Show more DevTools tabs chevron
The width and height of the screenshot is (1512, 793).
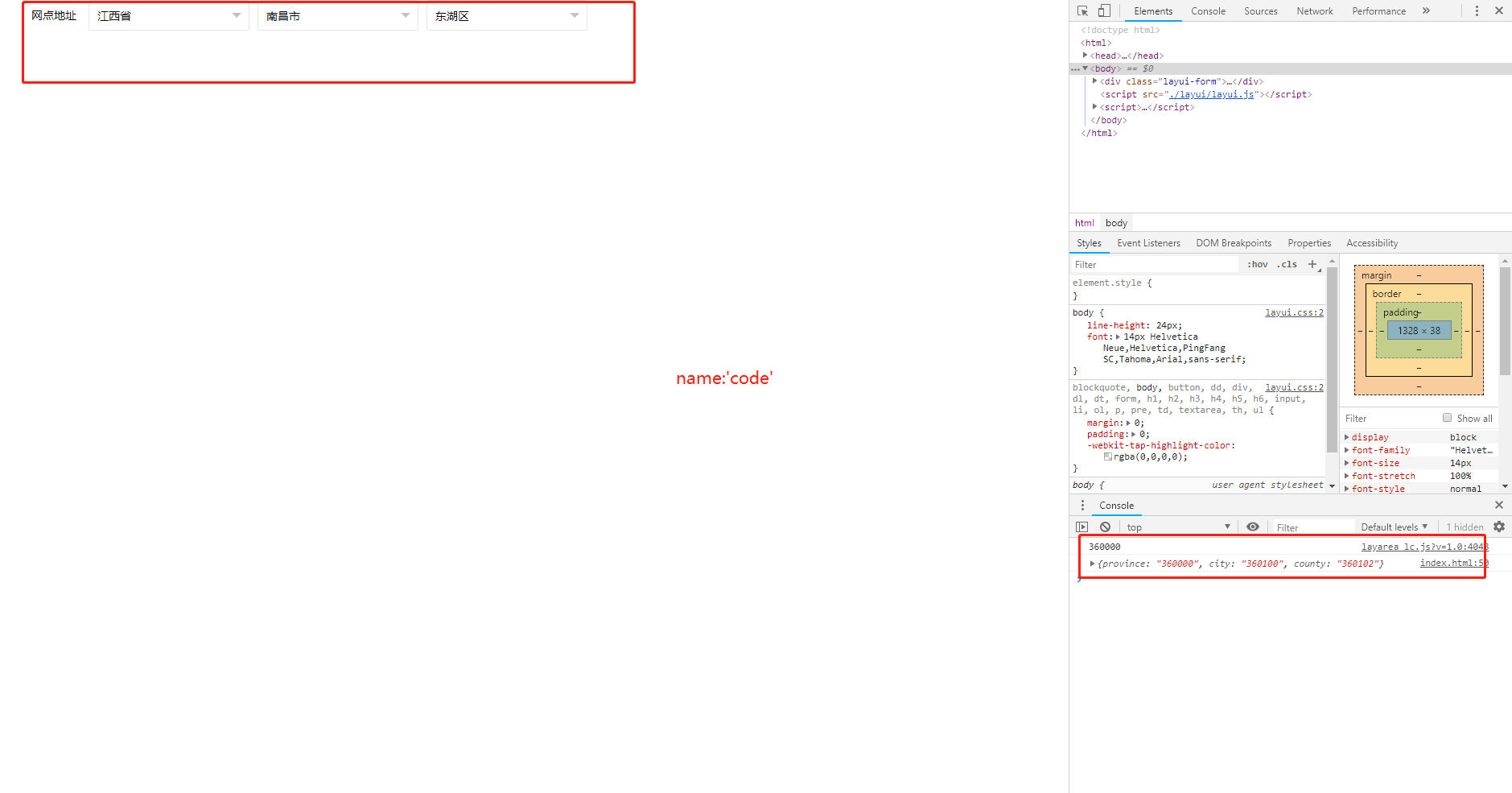pos(1426,11)
